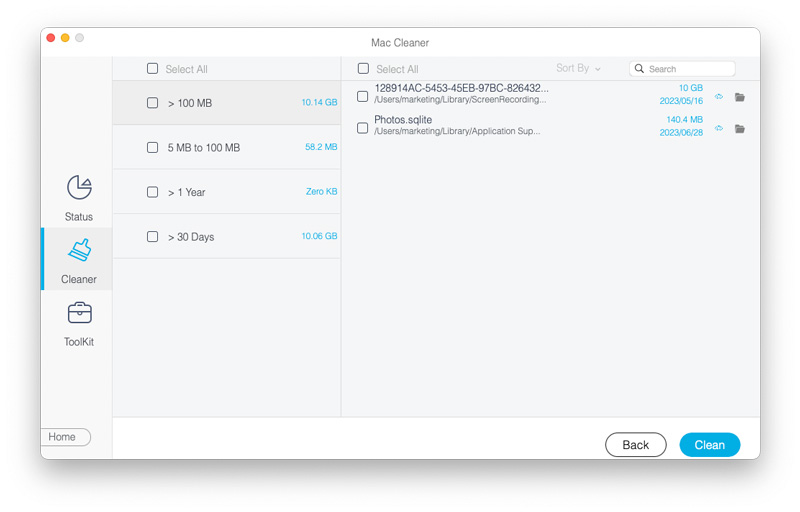800x512 pixels.
Task: Minimize the Mac Cleaner window
Action: click(x=65, y=38)
